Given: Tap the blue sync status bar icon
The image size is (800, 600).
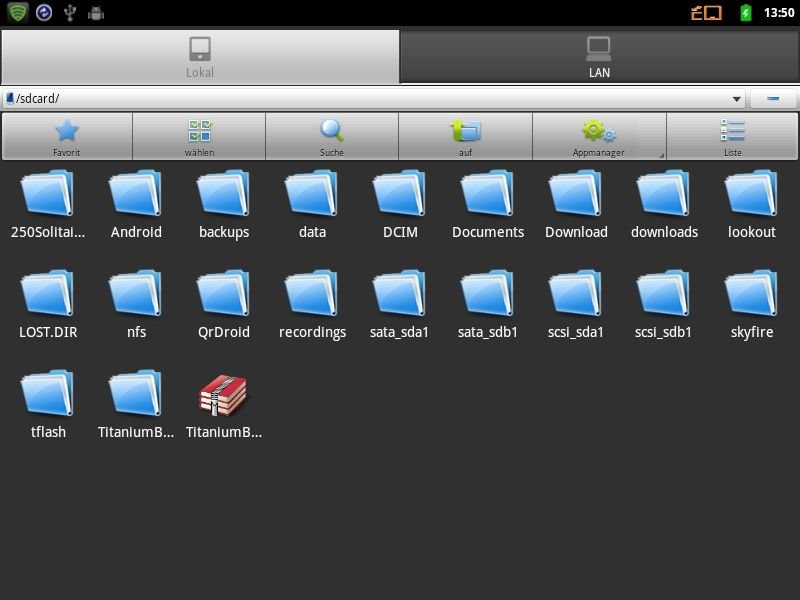Looking at the screenshot, I should (44, 12).
